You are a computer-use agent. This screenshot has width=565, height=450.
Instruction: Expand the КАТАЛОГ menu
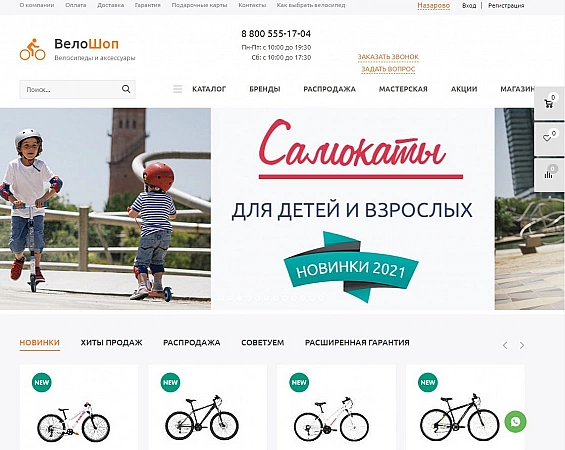209,89
